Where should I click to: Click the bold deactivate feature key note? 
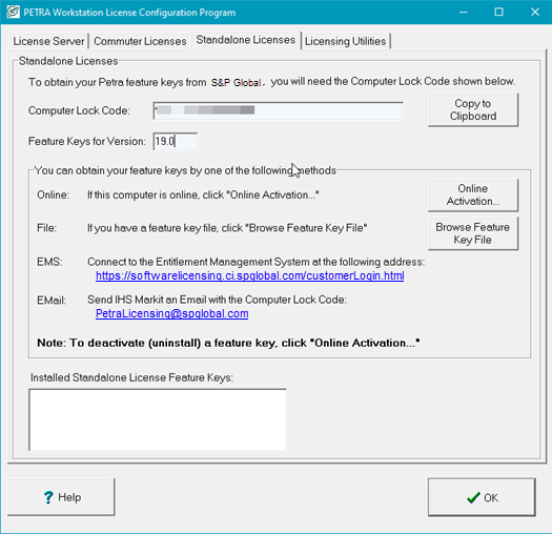click(228, 343)
